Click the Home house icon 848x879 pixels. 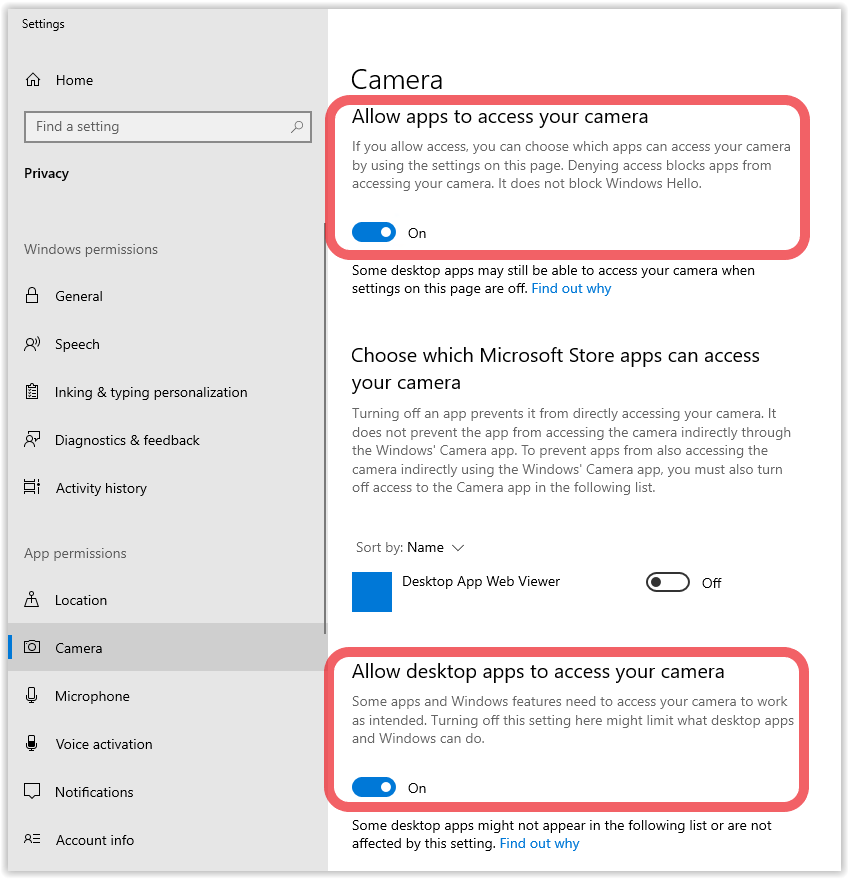[x=33, y=80]
